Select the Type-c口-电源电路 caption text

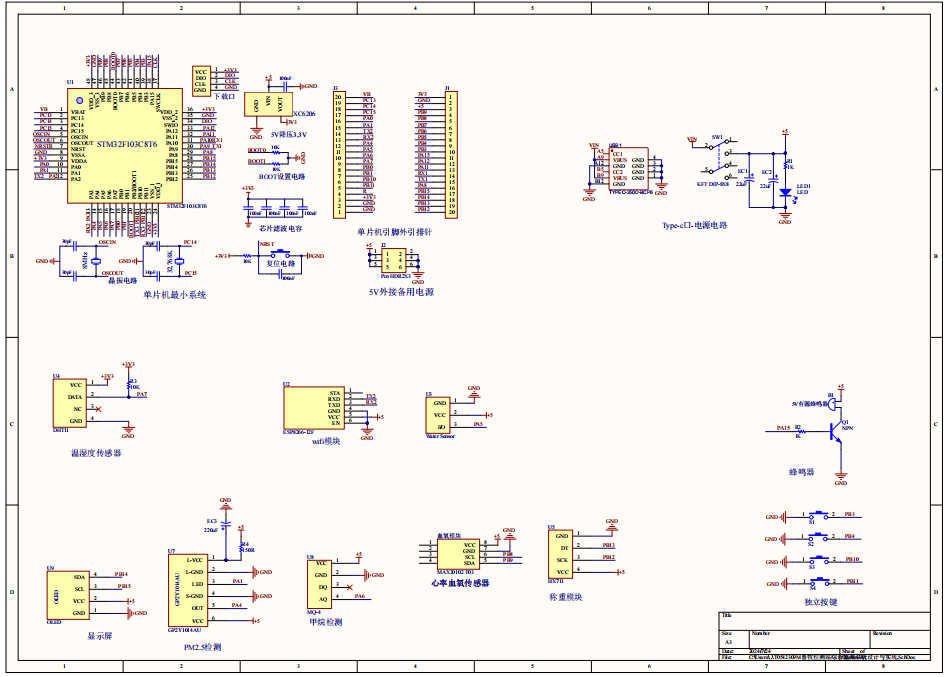pyautogui.click(x=694, y=225)
